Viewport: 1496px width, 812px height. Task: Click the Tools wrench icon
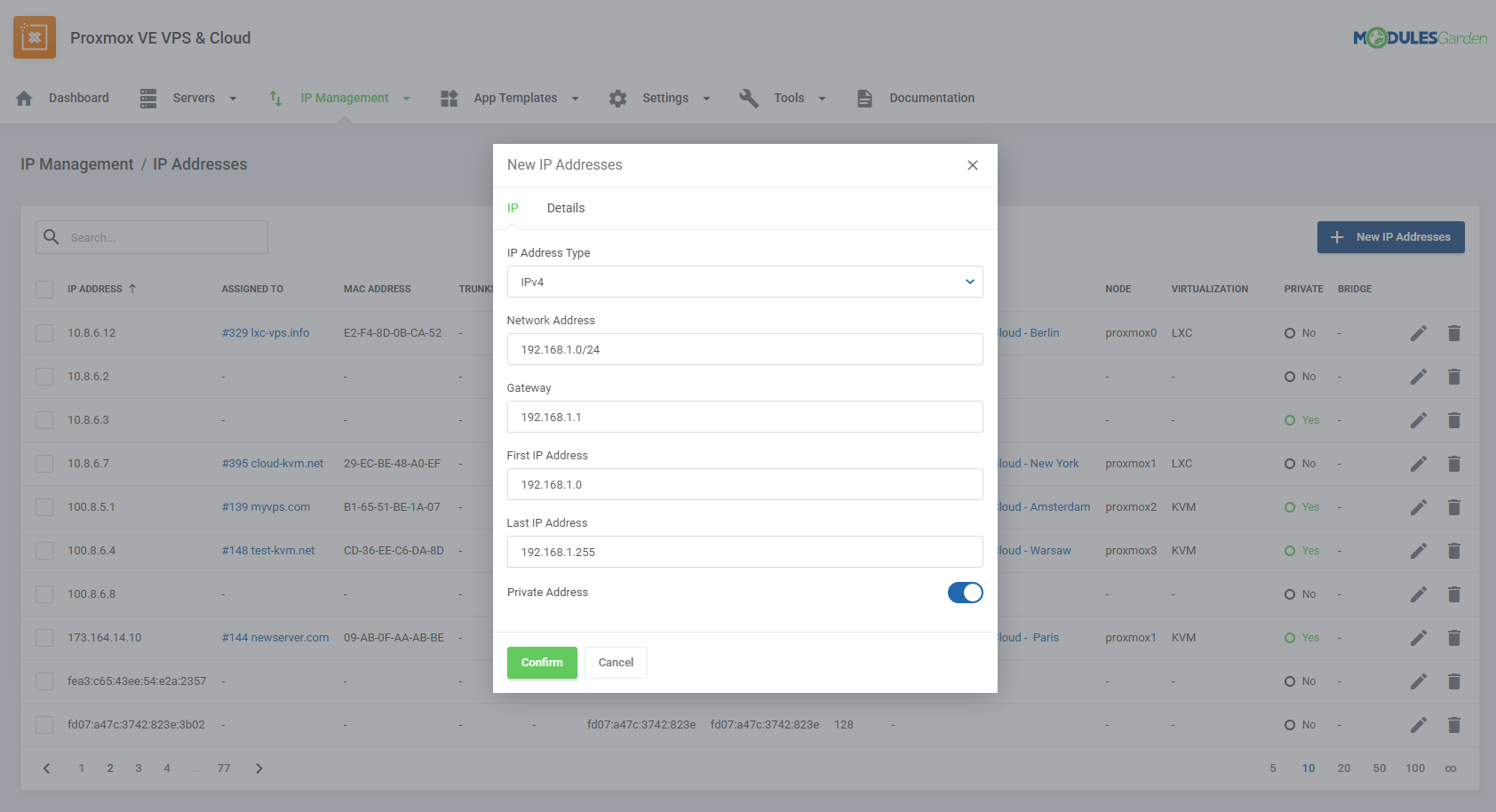pyautogui.click(x=749, y=98)
